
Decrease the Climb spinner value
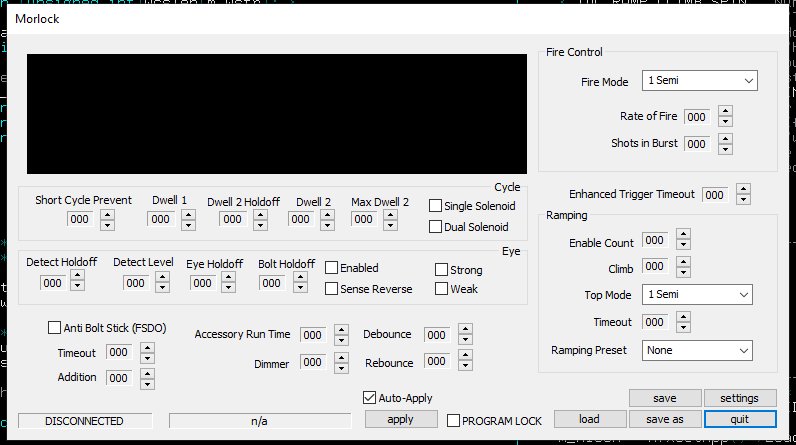pyautogui.click(x=683, y=271)
